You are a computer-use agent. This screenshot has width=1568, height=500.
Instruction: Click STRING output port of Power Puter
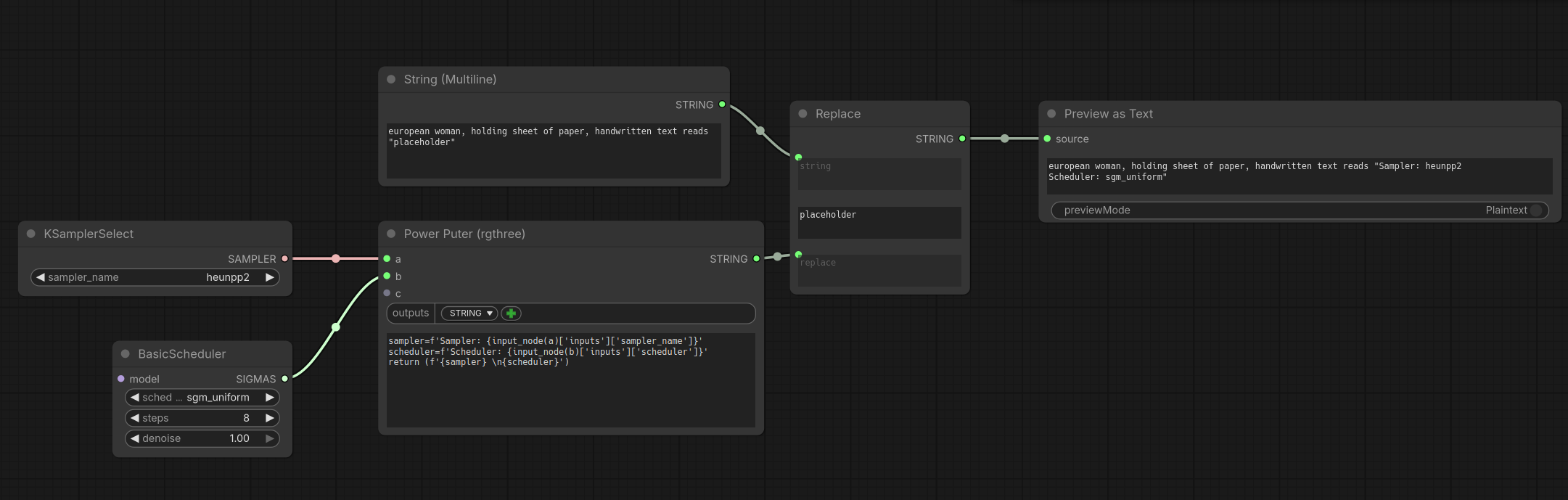click(756, 258)
